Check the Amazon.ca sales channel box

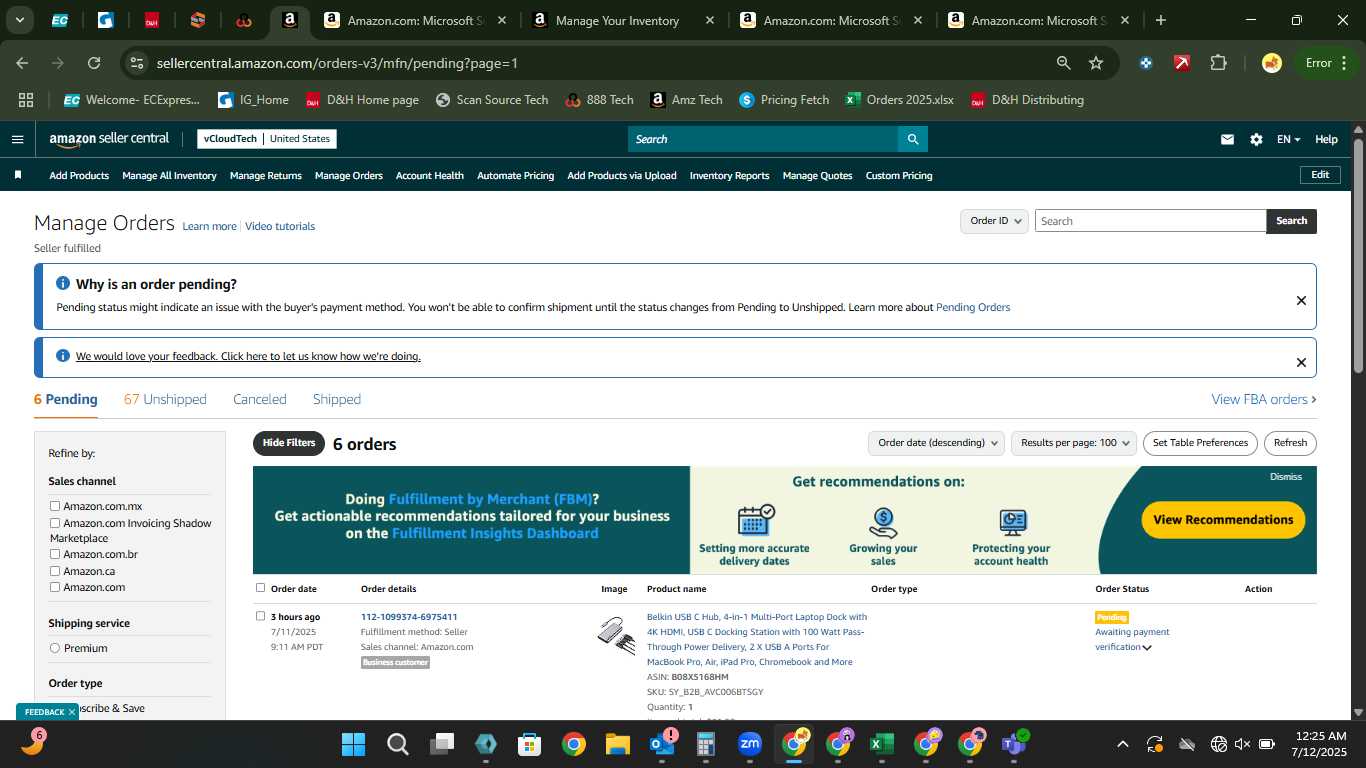pos(55,571)
